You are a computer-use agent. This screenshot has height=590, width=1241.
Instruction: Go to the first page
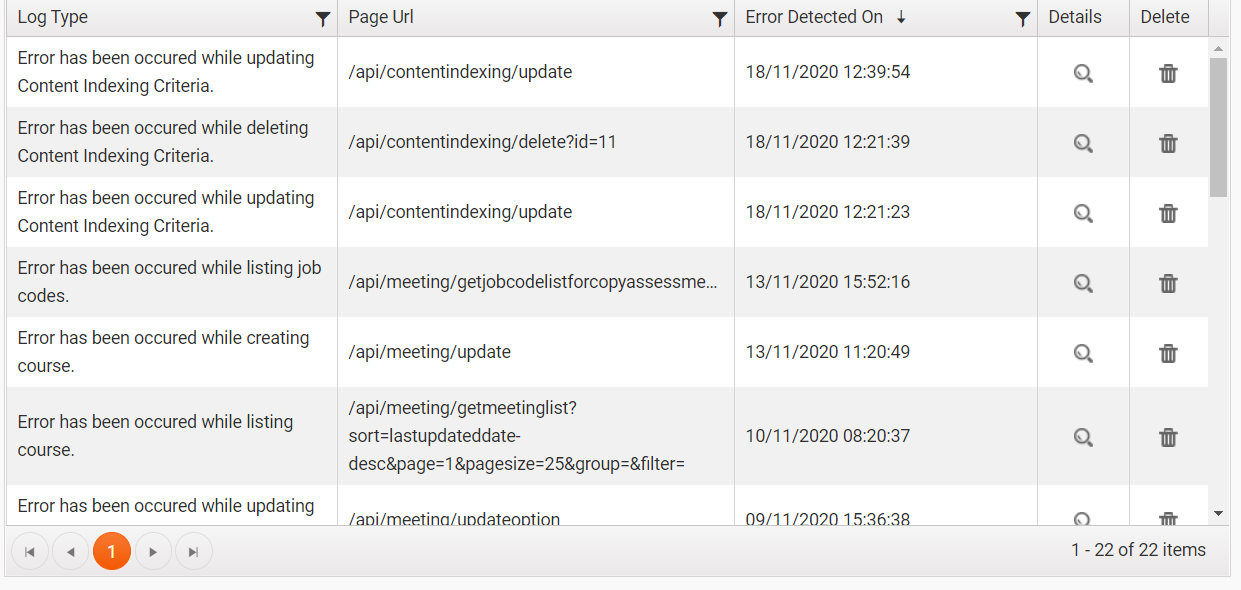pos(30,551)
